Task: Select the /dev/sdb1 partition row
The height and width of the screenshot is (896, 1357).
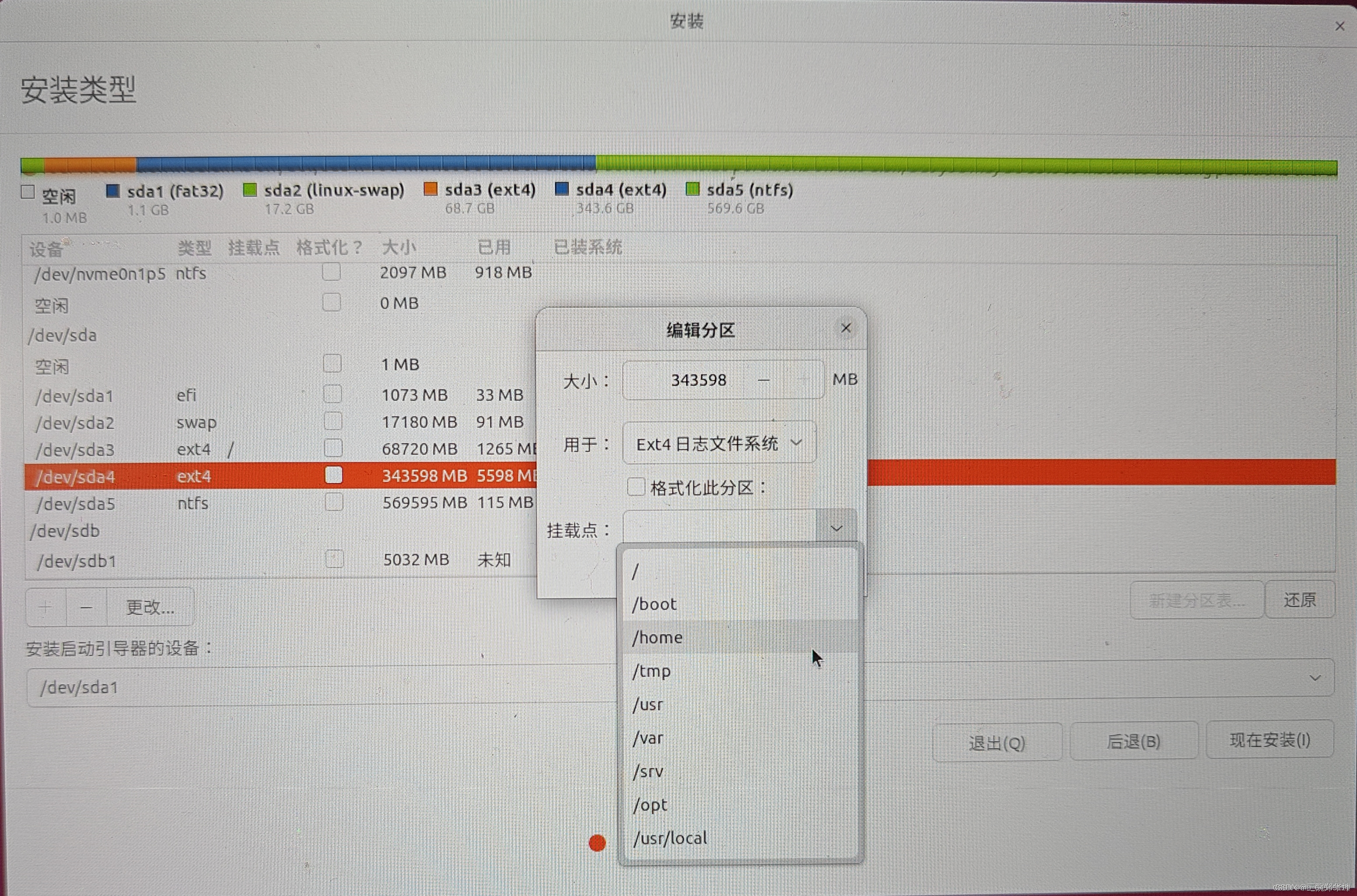Action: click(x=280, y=560)
